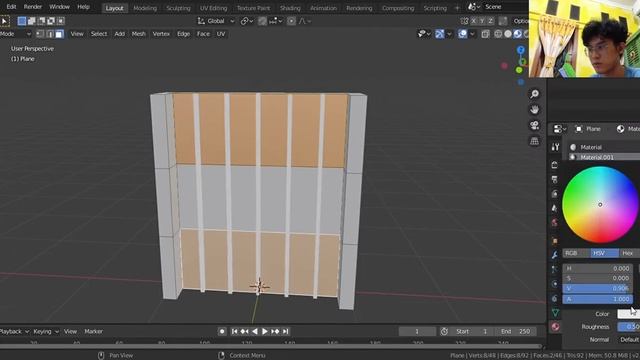Open snapping options dropdown
Screen dimensions: 640x360
(x=276, y=21)
